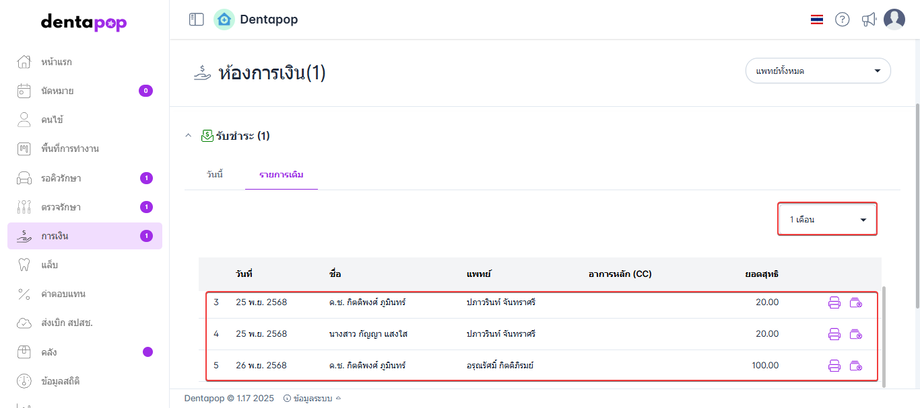920x408 pixels.
Task: Open the แพทย์ทั้งหมด doctor dropdown
Action: [x=817, y=71]
